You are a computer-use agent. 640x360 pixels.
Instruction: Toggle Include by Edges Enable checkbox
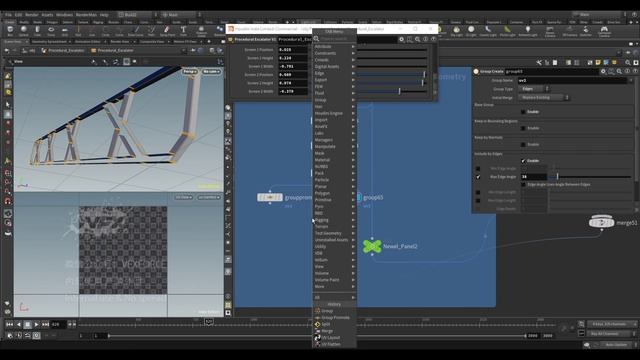tap(523, 160)
